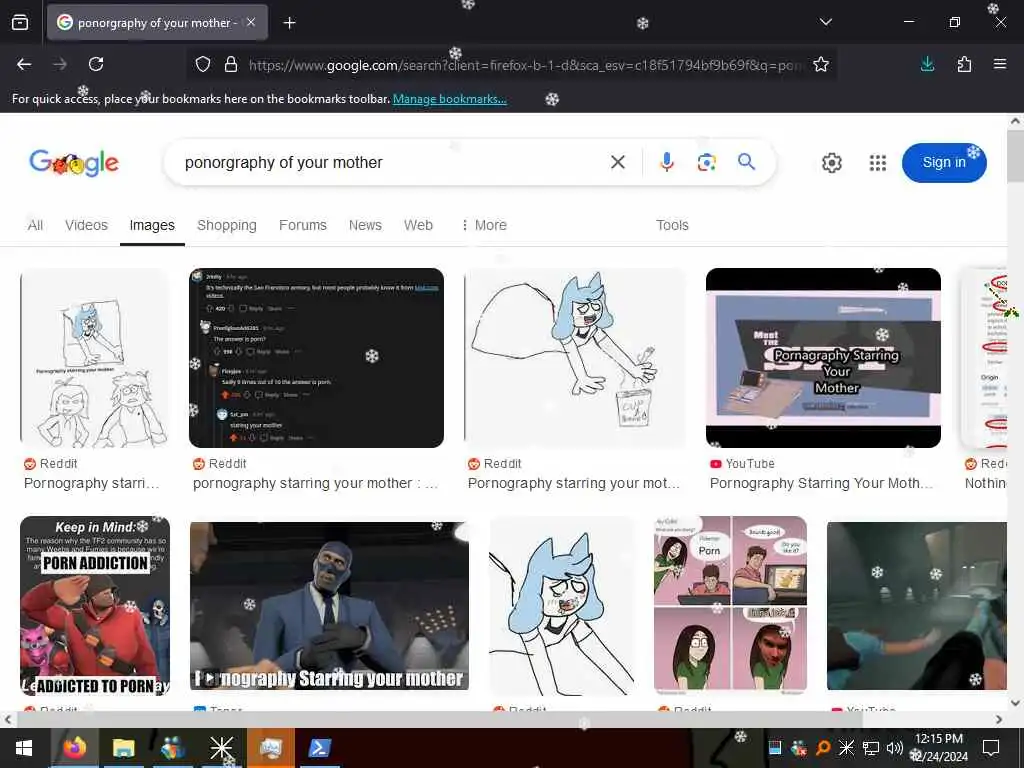This screenshot has width=1024, height=768.
Task: Search by image with Lens icon
Action: 706,162
